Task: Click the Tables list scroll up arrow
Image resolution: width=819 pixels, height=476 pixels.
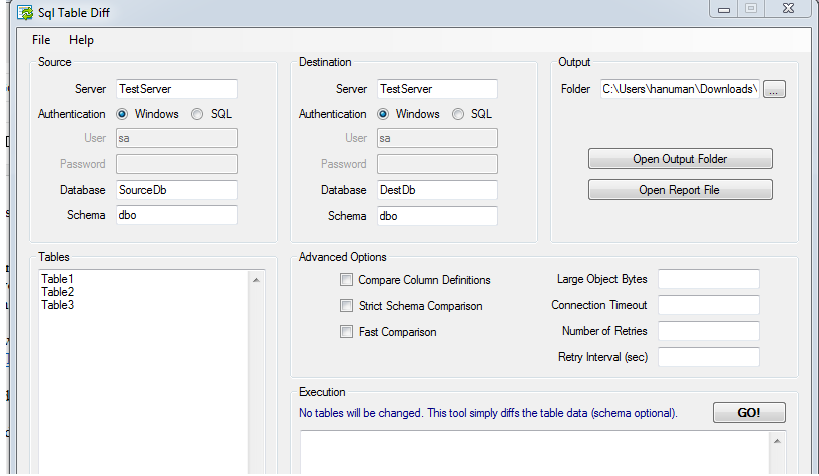Action: pyautogui.click(x=257, y=280)
